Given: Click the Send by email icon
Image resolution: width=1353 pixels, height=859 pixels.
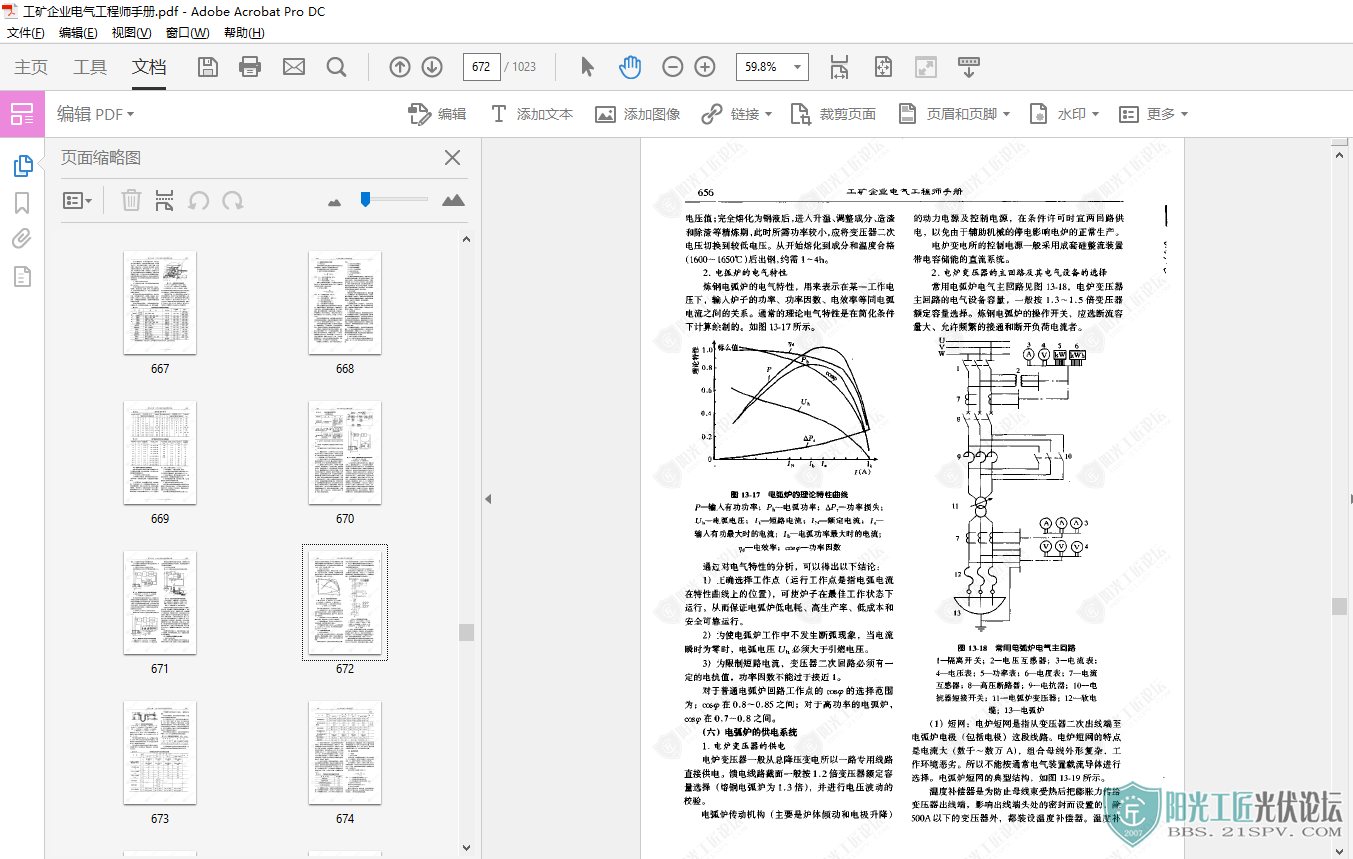Looking at the screenshot, I should point(293,67).
